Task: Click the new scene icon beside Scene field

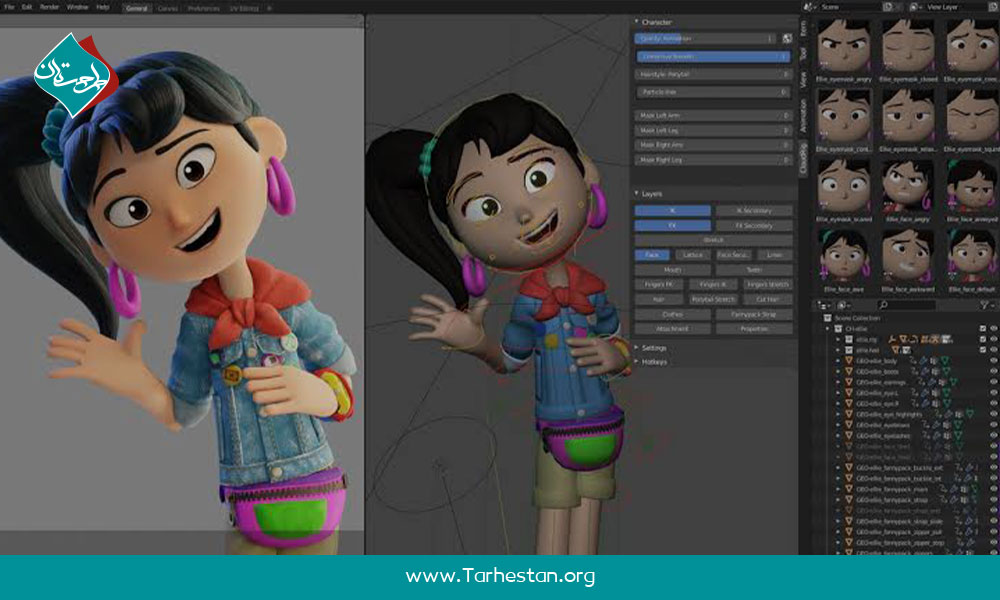Action: click(887, 6)
